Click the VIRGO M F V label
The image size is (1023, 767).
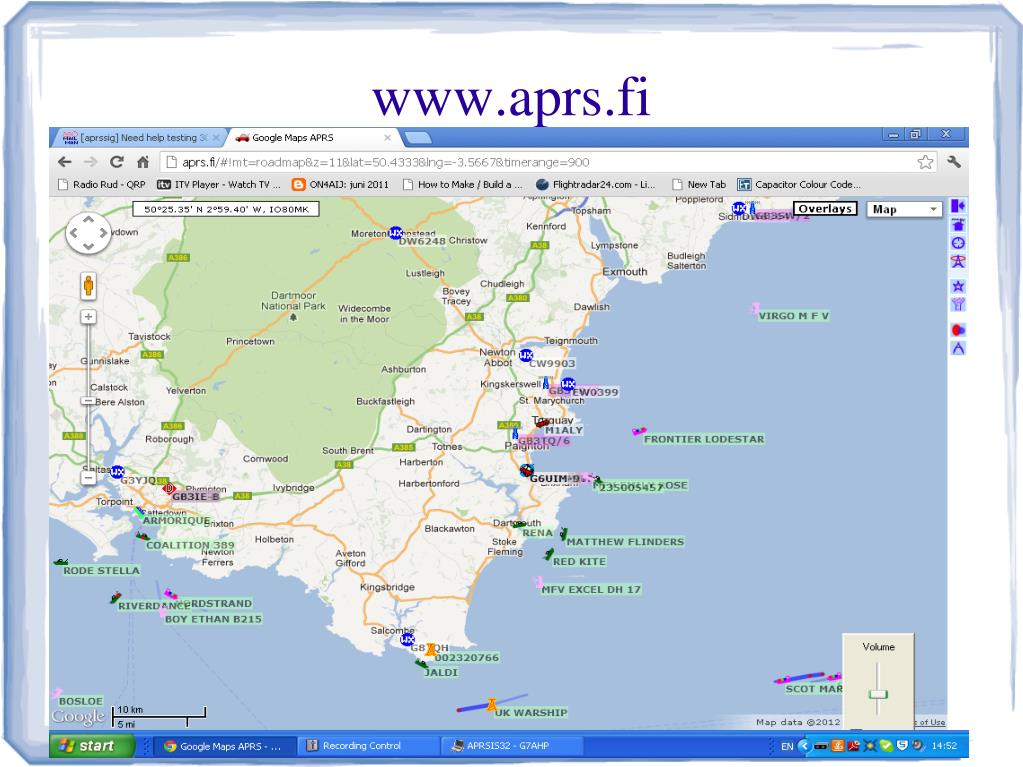click(793, 316)
